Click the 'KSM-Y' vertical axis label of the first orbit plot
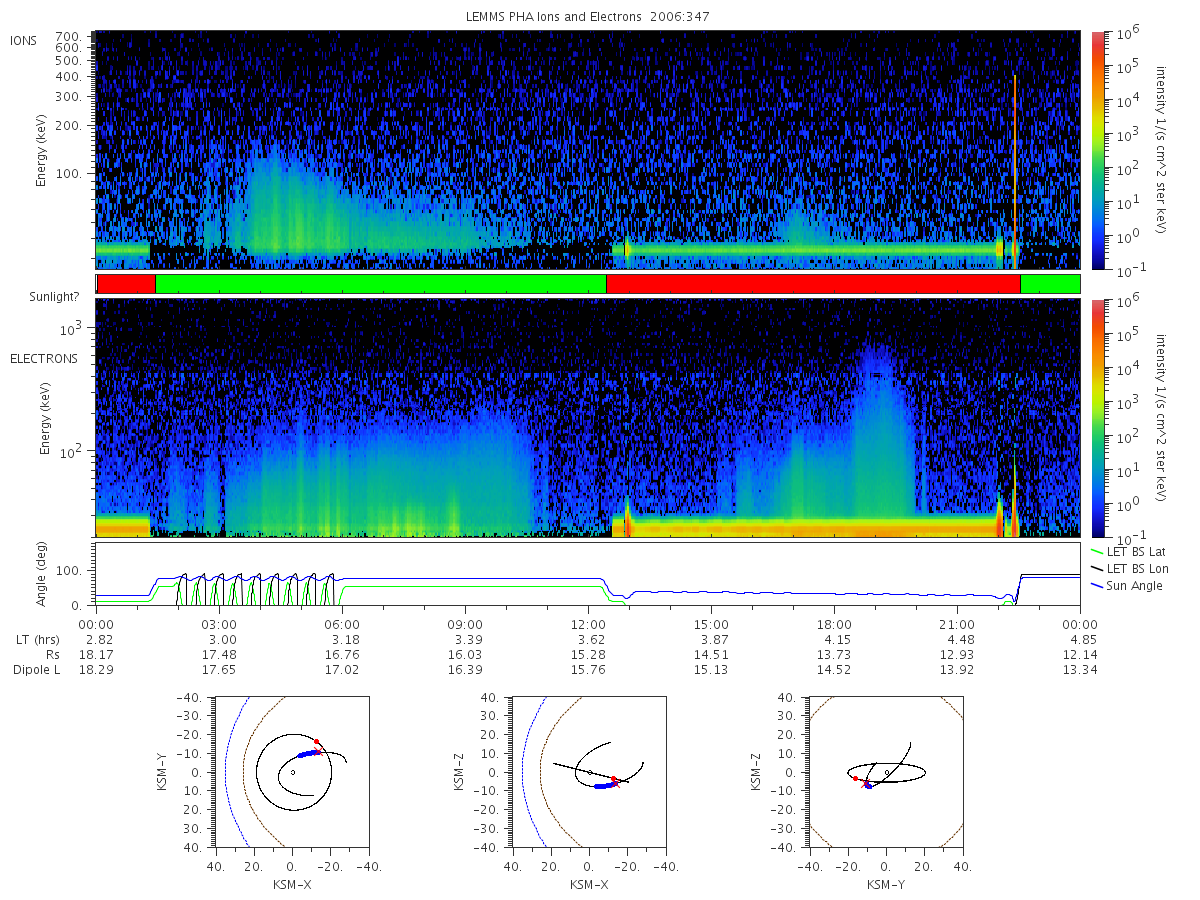Viewport: 1200px width, 900px height. click(160, 771)
